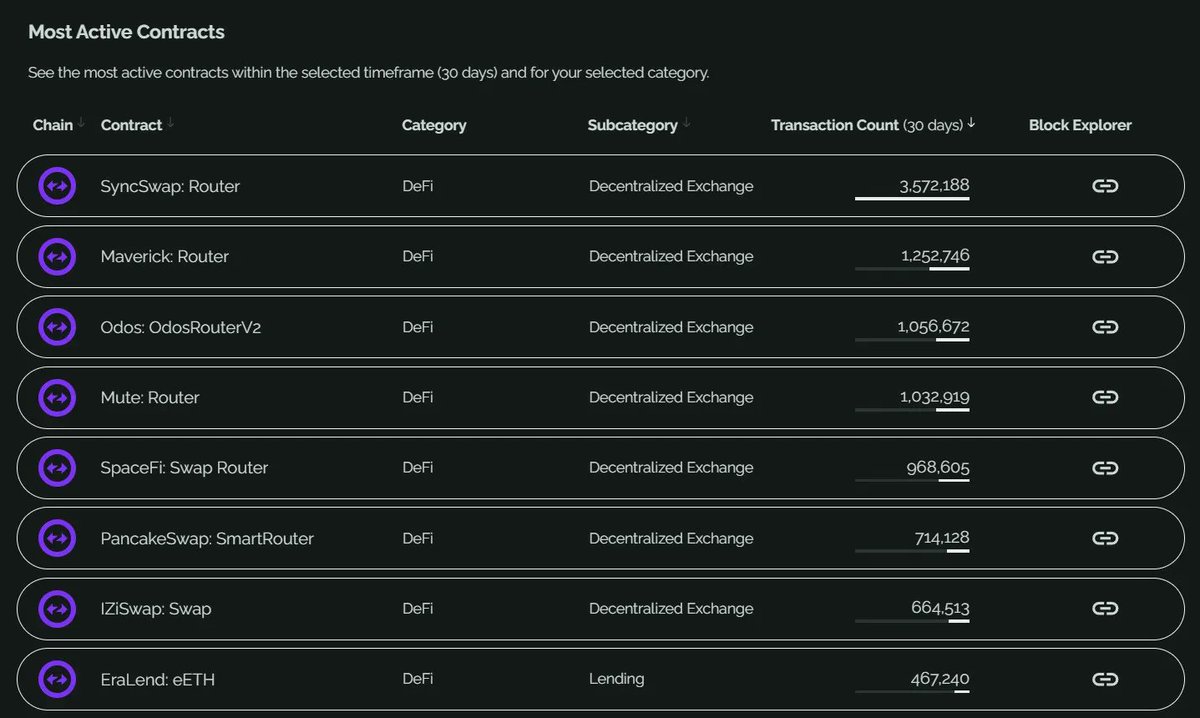Screen dimensions: 1200x718
Task: Sort by Transaction Count (30 days) column
Action: coord(873,125)
